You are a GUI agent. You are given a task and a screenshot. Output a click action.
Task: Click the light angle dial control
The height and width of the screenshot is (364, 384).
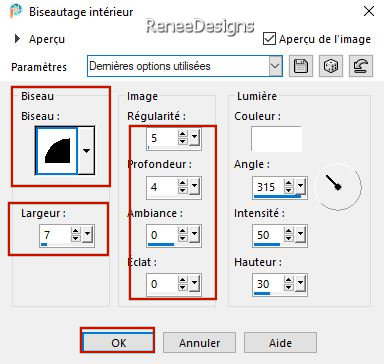(x=338, y=186)
